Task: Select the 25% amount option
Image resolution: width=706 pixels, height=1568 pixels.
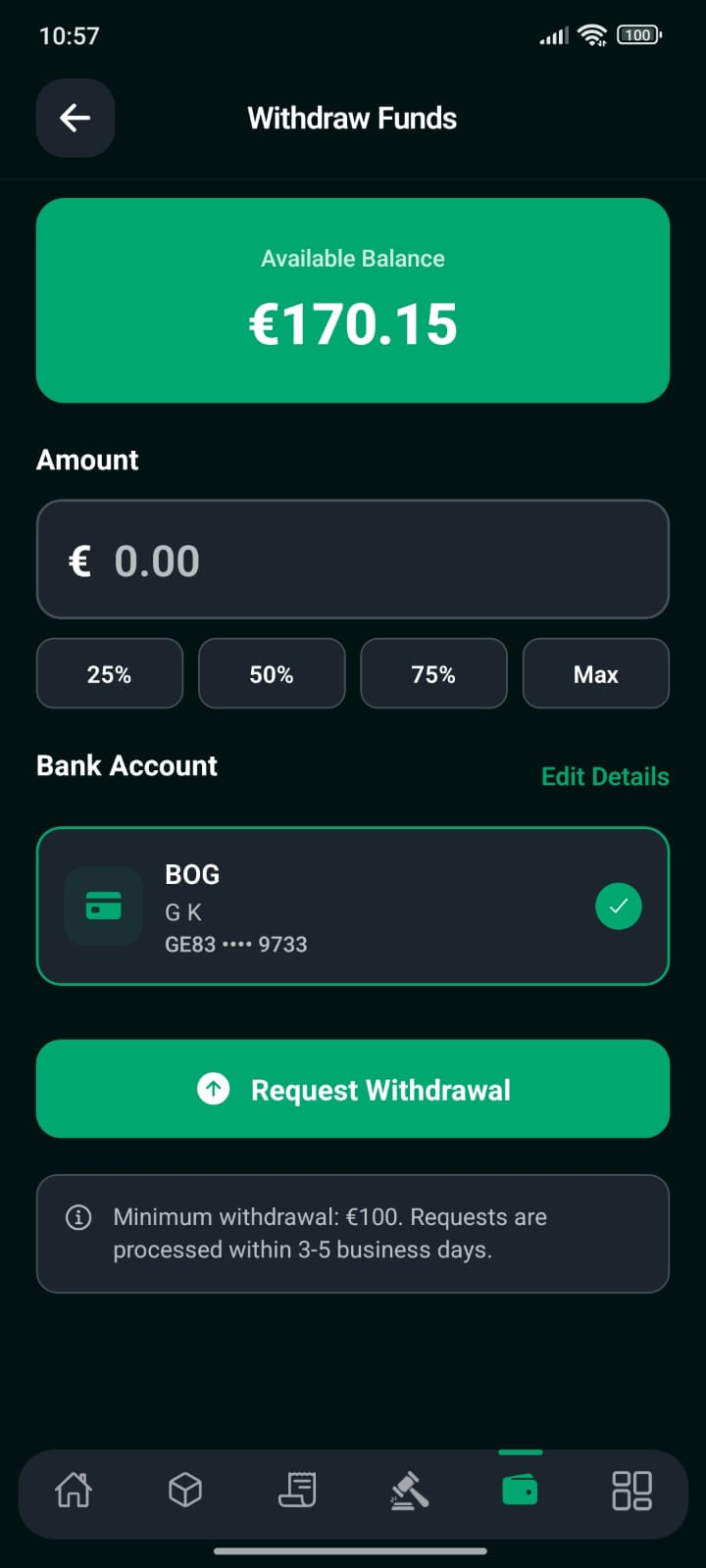Action: click(110, 674)
